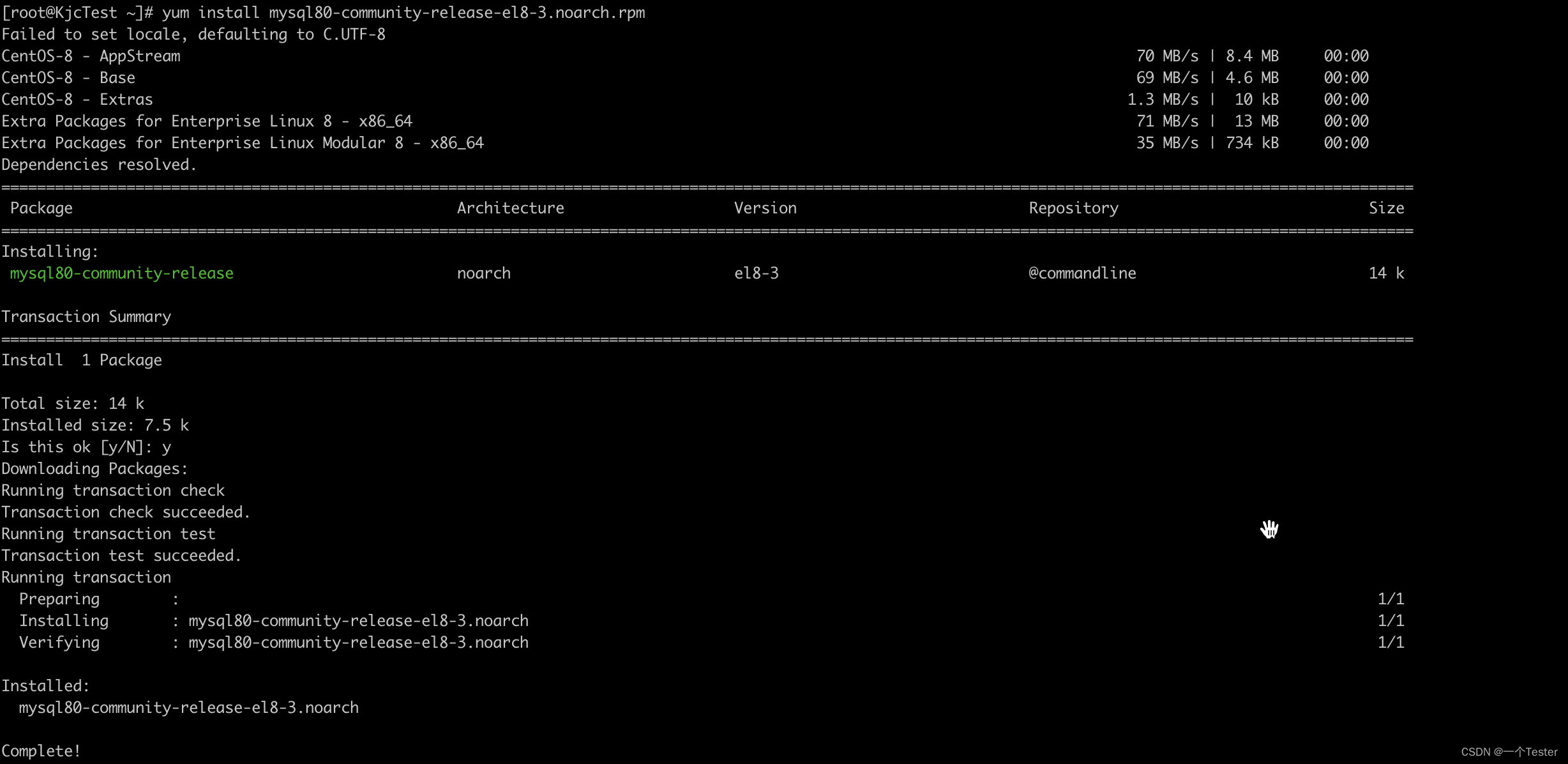Select the Package column header

click(x=41, y=208)
